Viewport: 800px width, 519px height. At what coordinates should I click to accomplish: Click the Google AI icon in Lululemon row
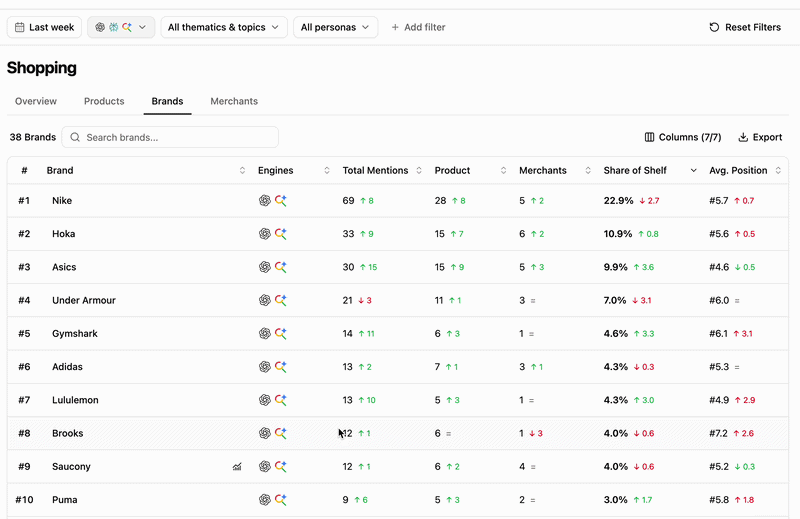[x=281, y=400]
